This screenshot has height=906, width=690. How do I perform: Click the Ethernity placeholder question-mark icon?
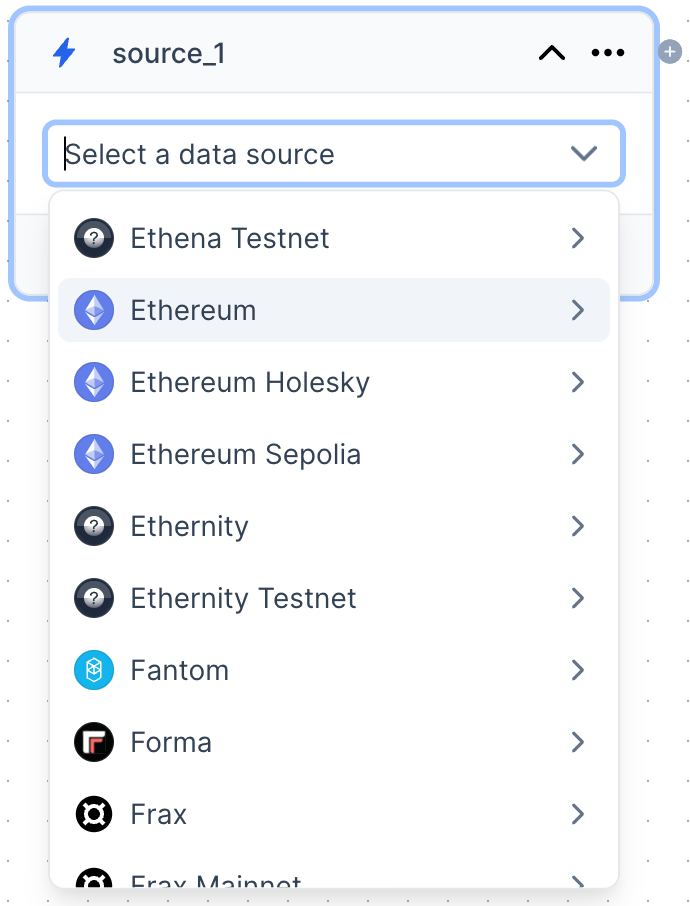[94, 526]
